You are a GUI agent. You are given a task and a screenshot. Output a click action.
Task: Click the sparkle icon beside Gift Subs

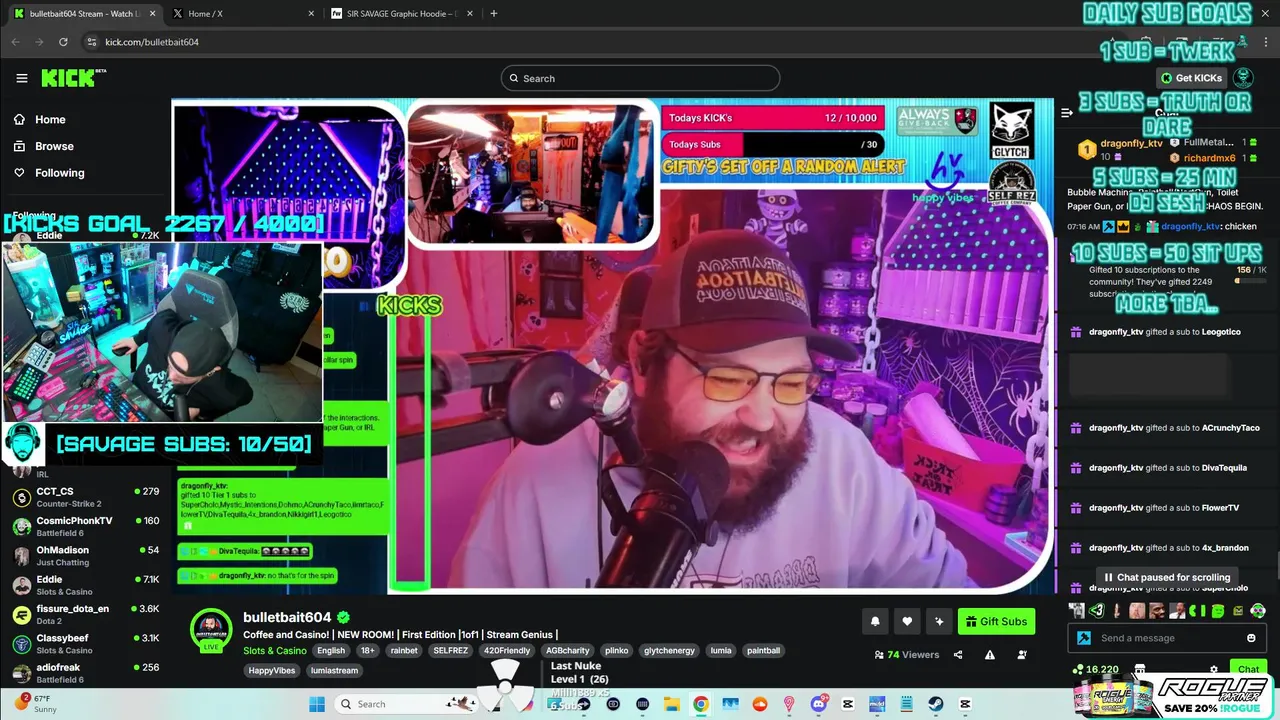pos(939,621)
